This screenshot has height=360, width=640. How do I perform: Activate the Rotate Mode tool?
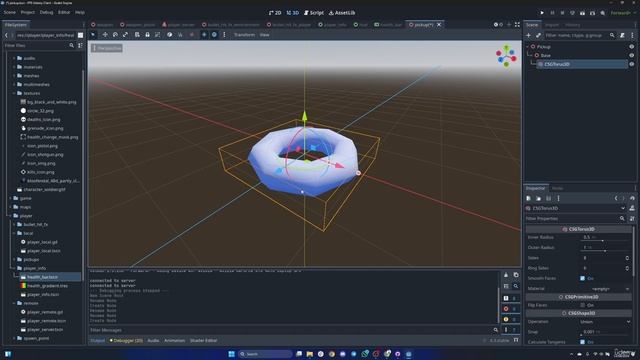(115, 35)
